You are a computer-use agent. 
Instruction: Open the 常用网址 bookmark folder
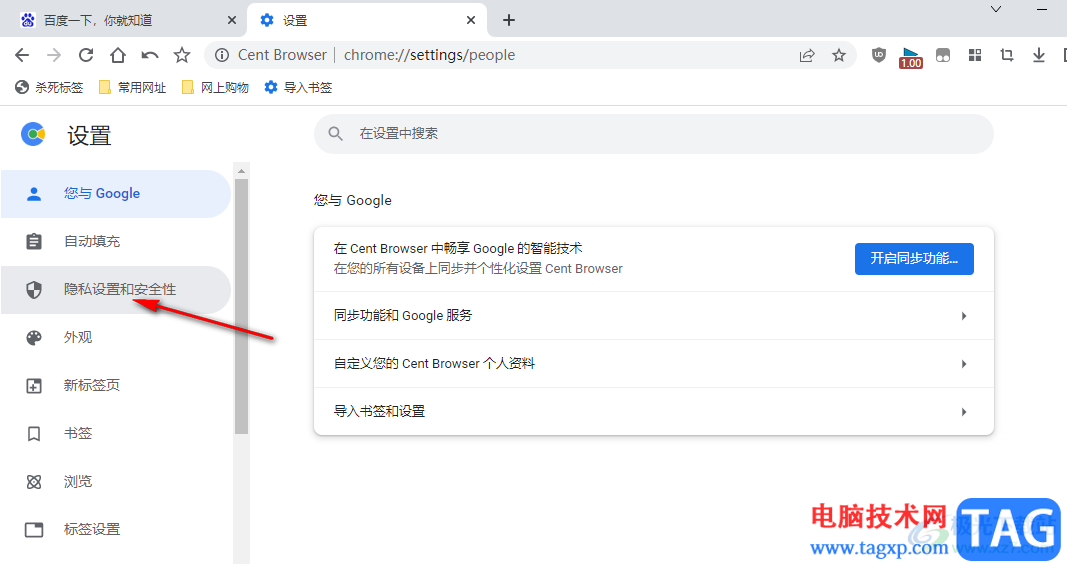pos(133,87)
